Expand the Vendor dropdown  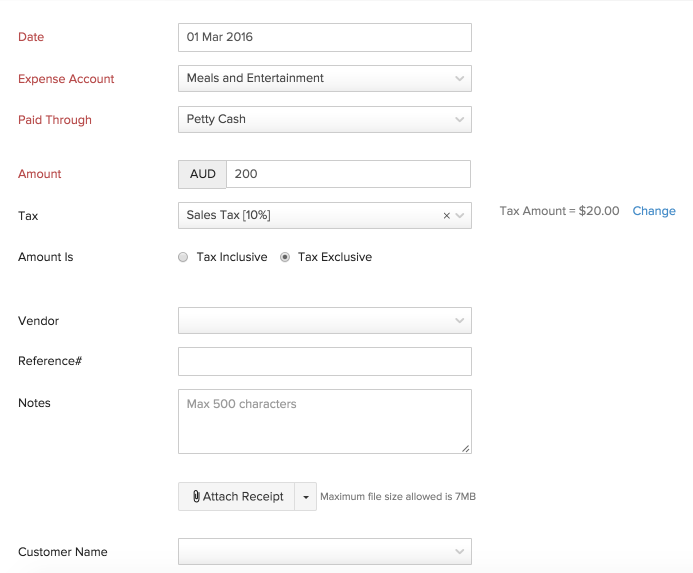pyautogui.click(x=459, y=321)
